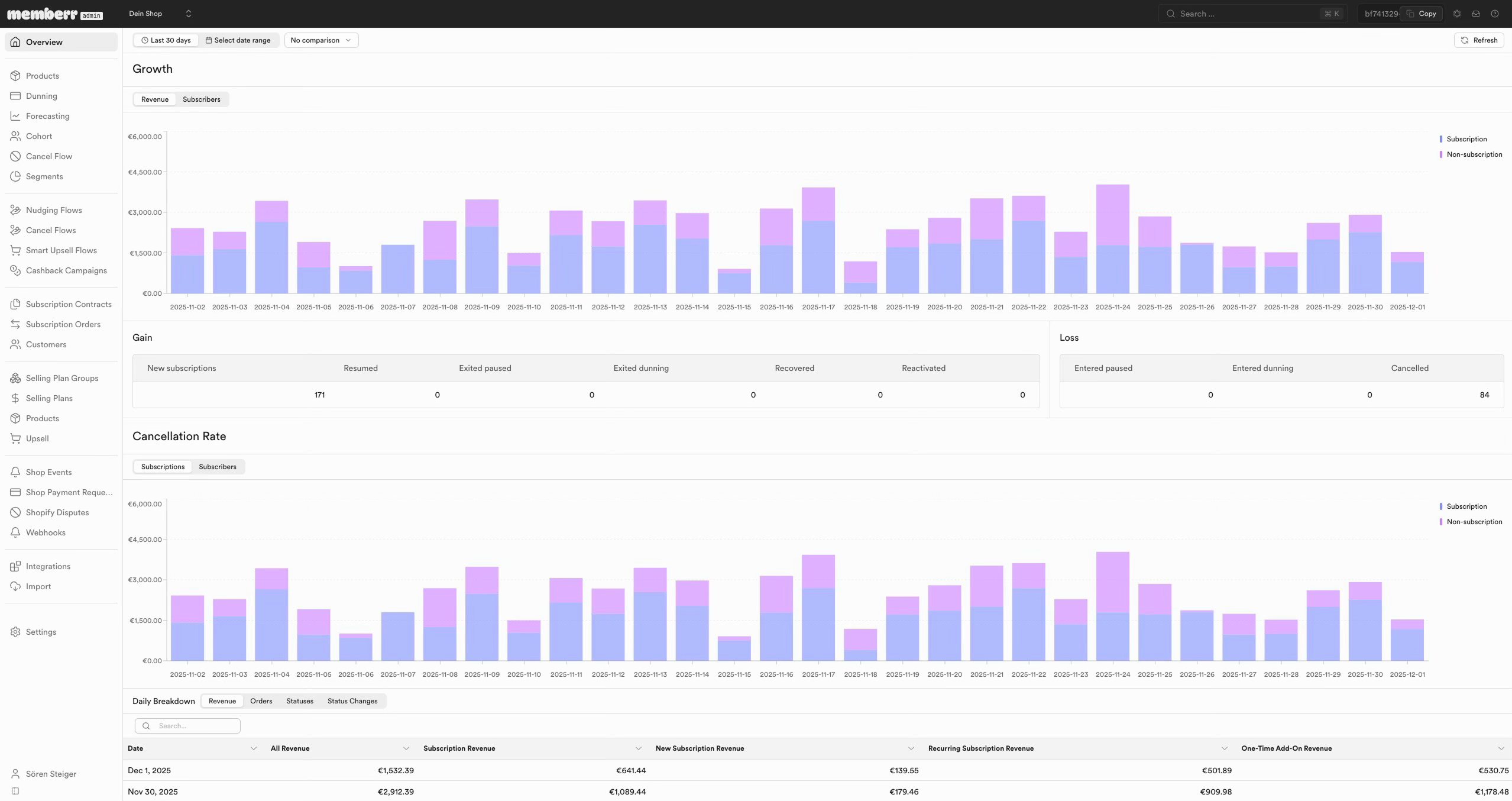Select the Orders tab in Daily Breakdown
The height and width of the screenshot is (801, 1512).
pyautogui.click(x=261, y=701)
